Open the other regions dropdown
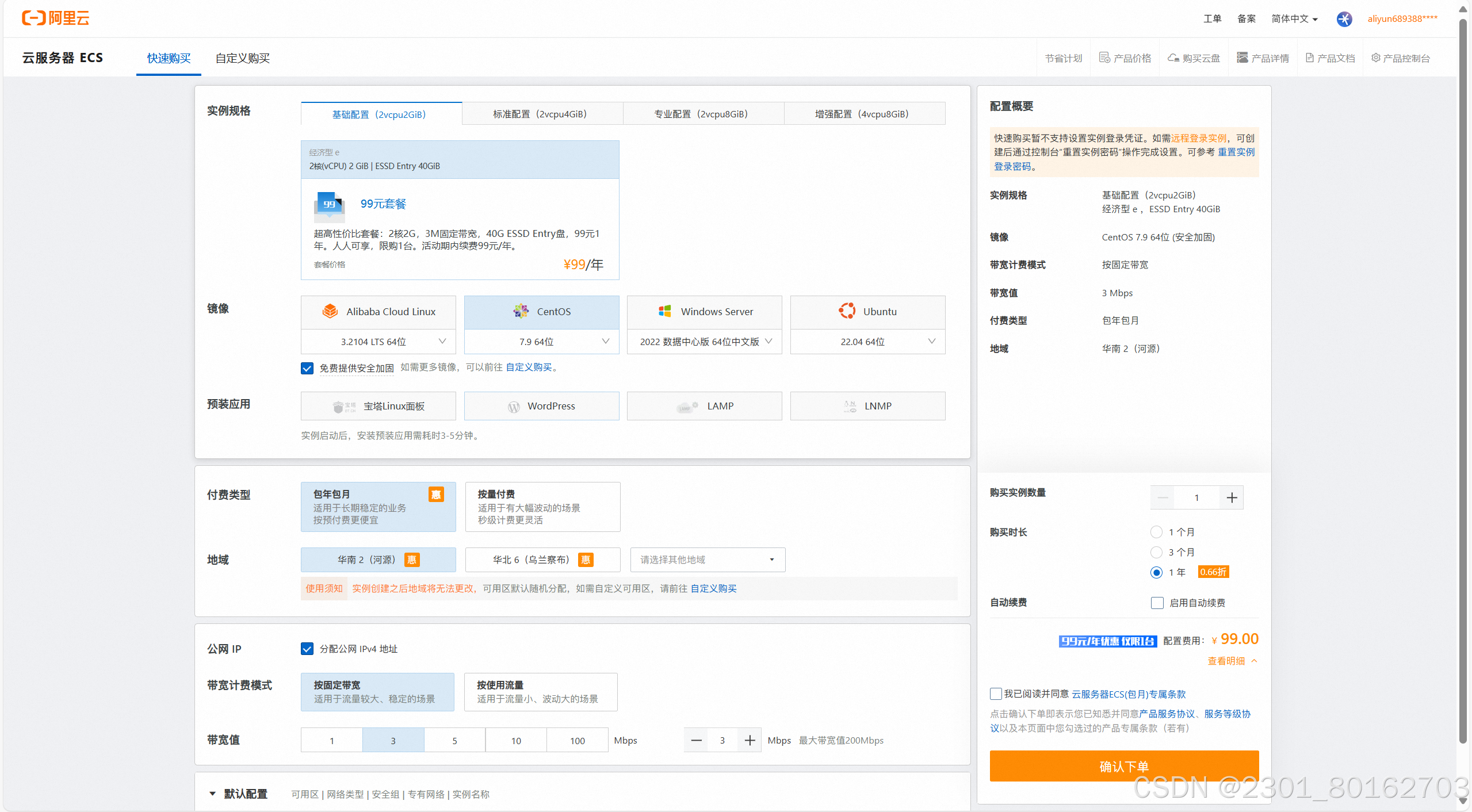Viewport: 1472px width, 812px height. point(708,560)
